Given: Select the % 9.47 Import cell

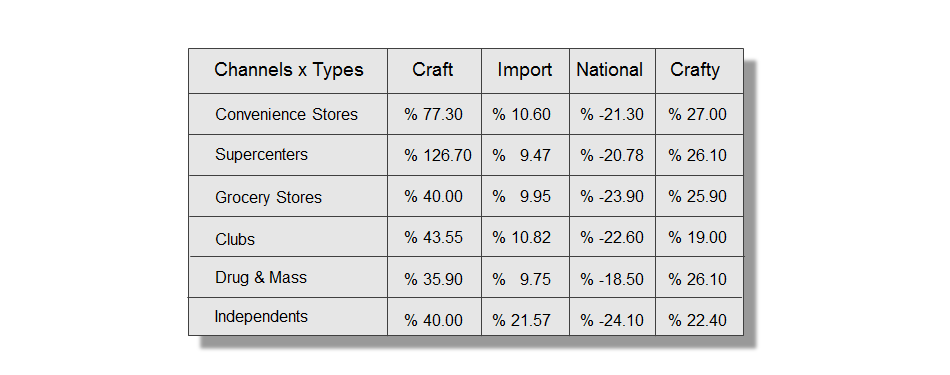Looking at the screenshot, I should (x=525, y=155).
